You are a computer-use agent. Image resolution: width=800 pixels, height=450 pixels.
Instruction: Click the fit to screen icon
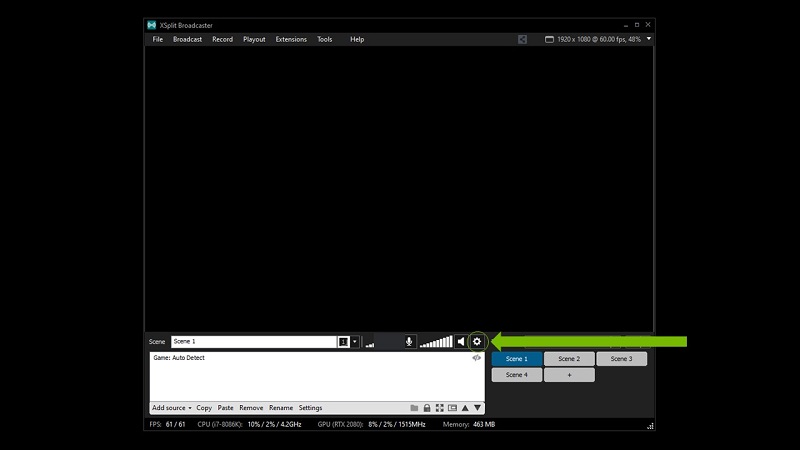point(440,408)
